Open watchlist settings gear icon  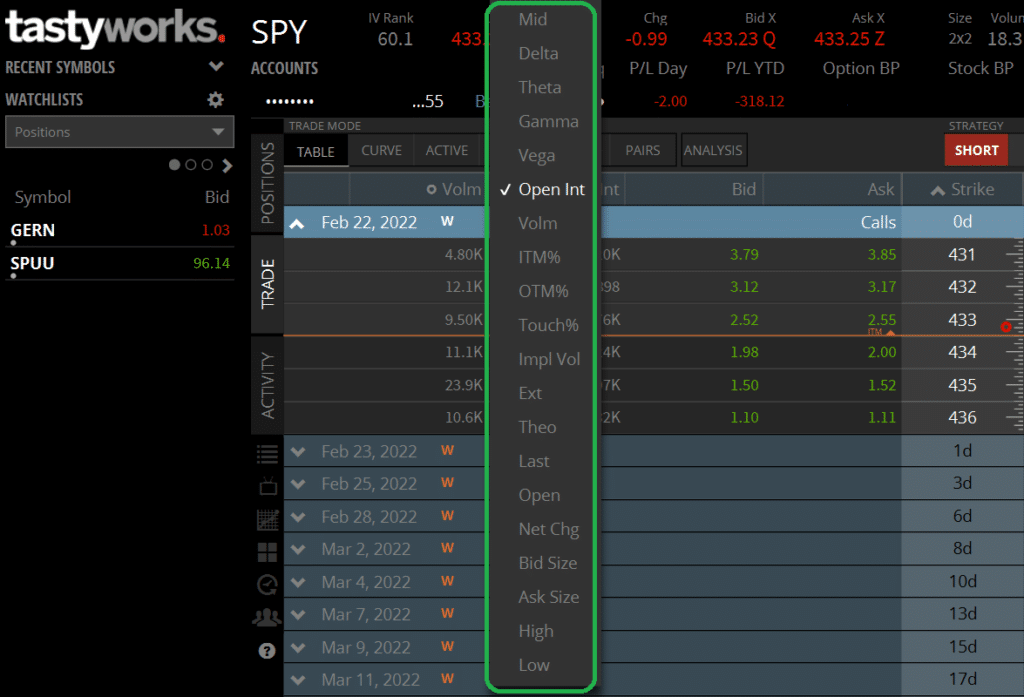(x=216, y=99)
